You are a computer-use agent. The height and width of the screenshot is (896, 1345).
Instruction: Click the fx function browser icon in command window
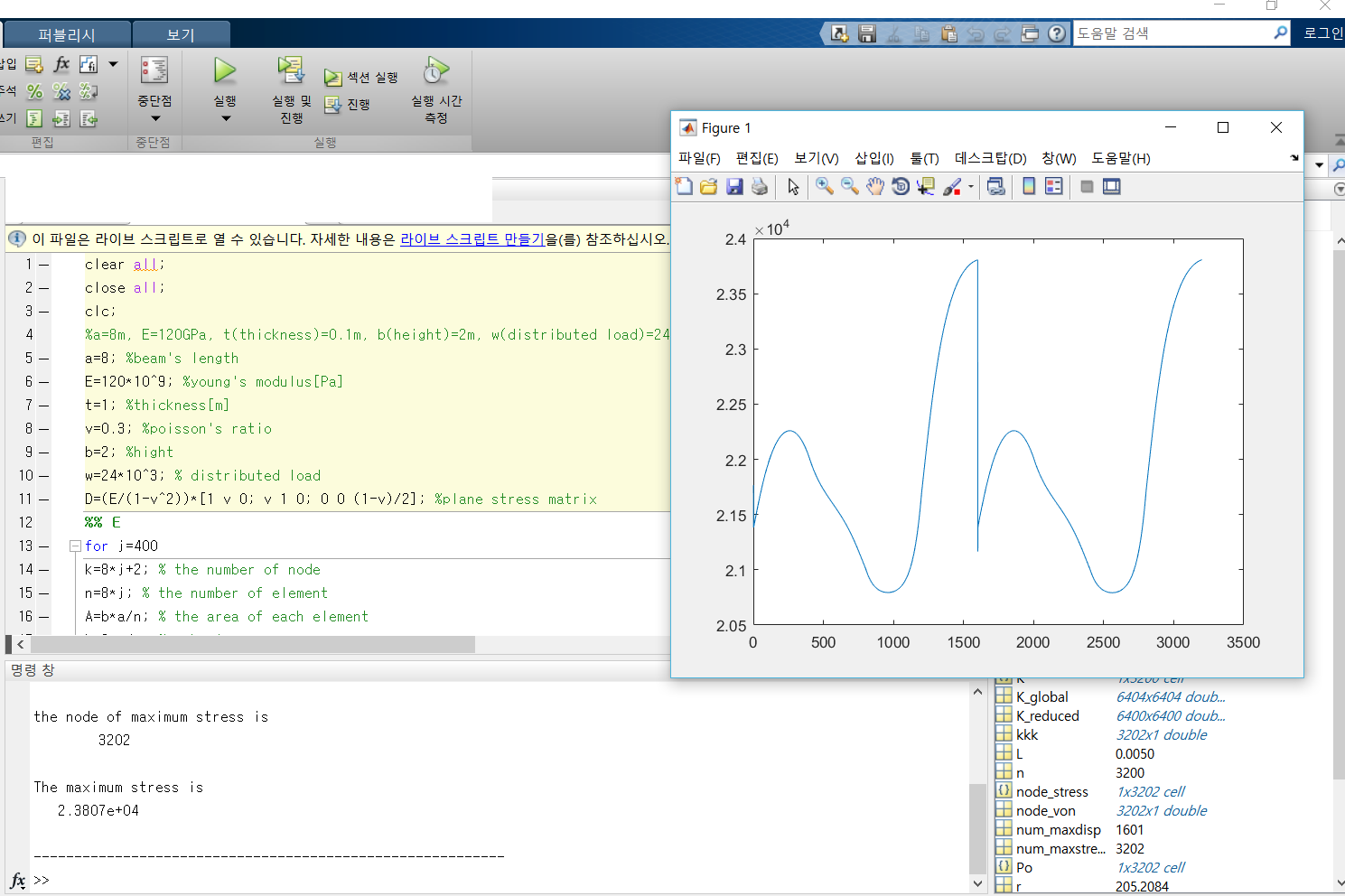pos(18,881)
